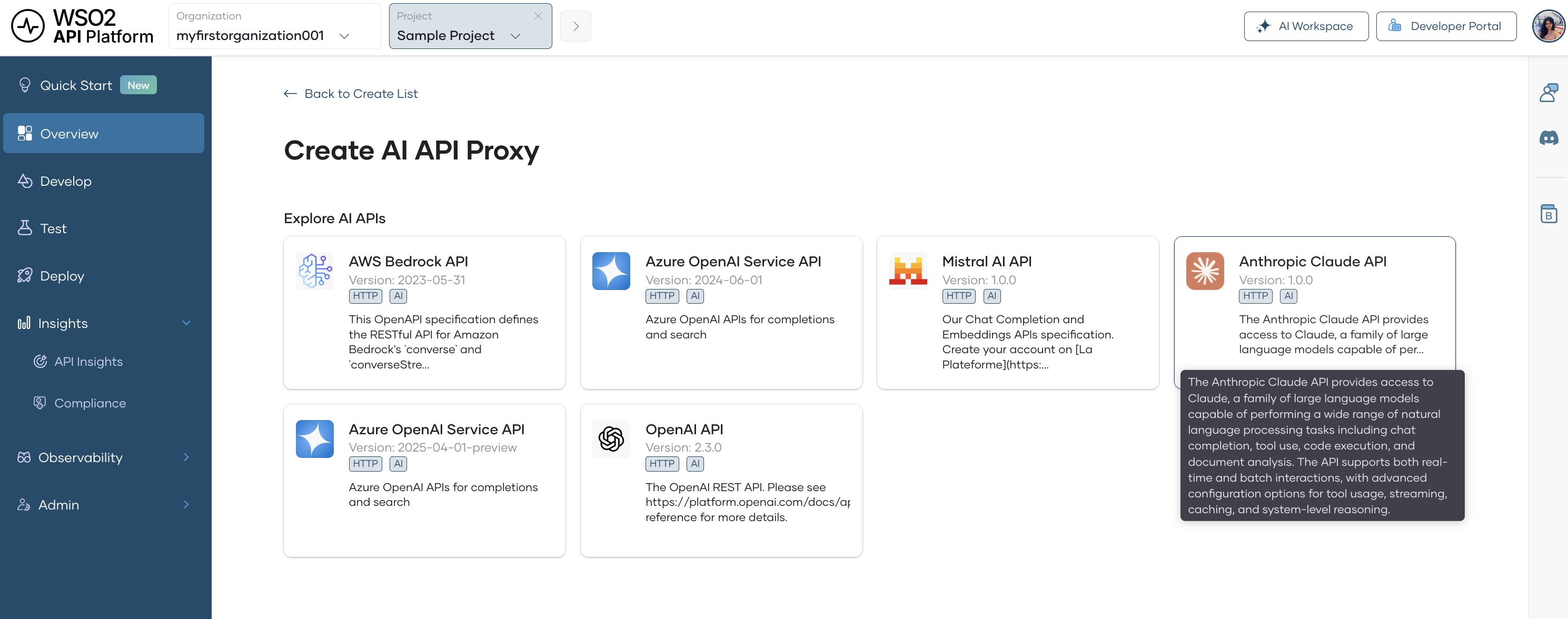Click the Create AI API Proxy heading
The height and width of the screenshot is (619, 1568).
pyautogui.click(x=411, y=151)
